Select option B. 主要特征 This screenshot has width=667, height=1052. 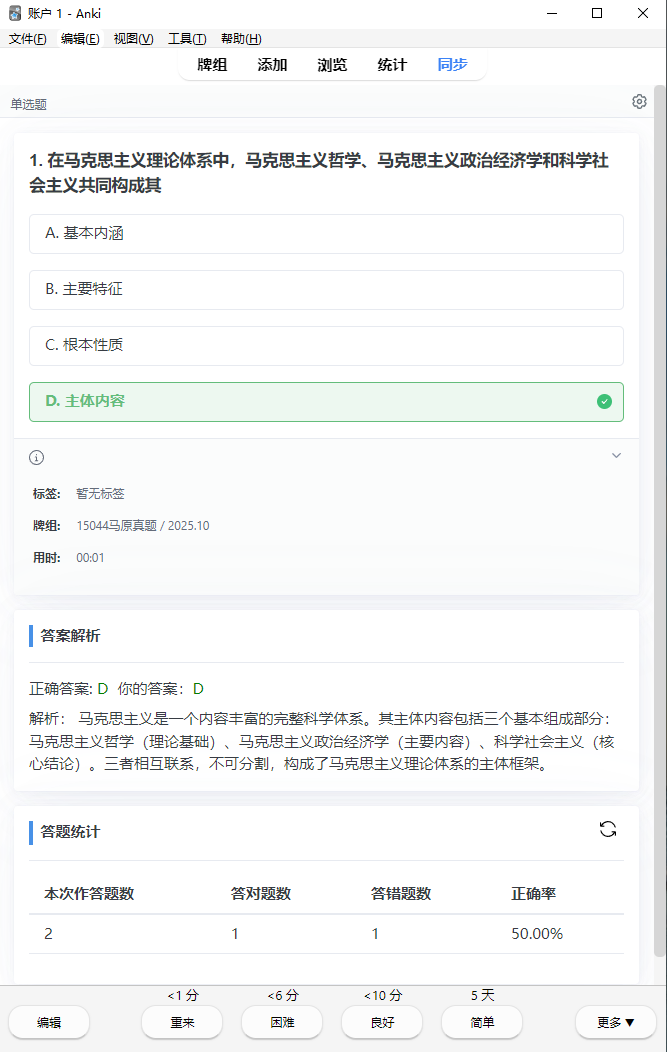tap(326, 290)
